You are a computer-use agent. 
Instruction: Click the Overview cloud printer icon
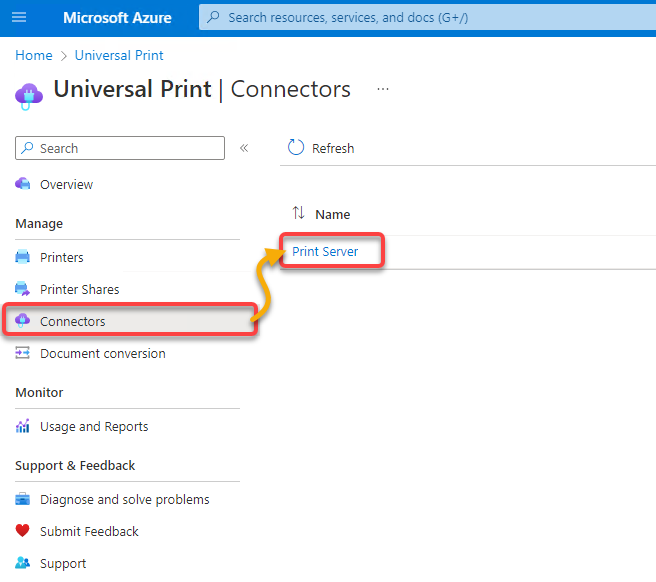[x=23, y=184]
